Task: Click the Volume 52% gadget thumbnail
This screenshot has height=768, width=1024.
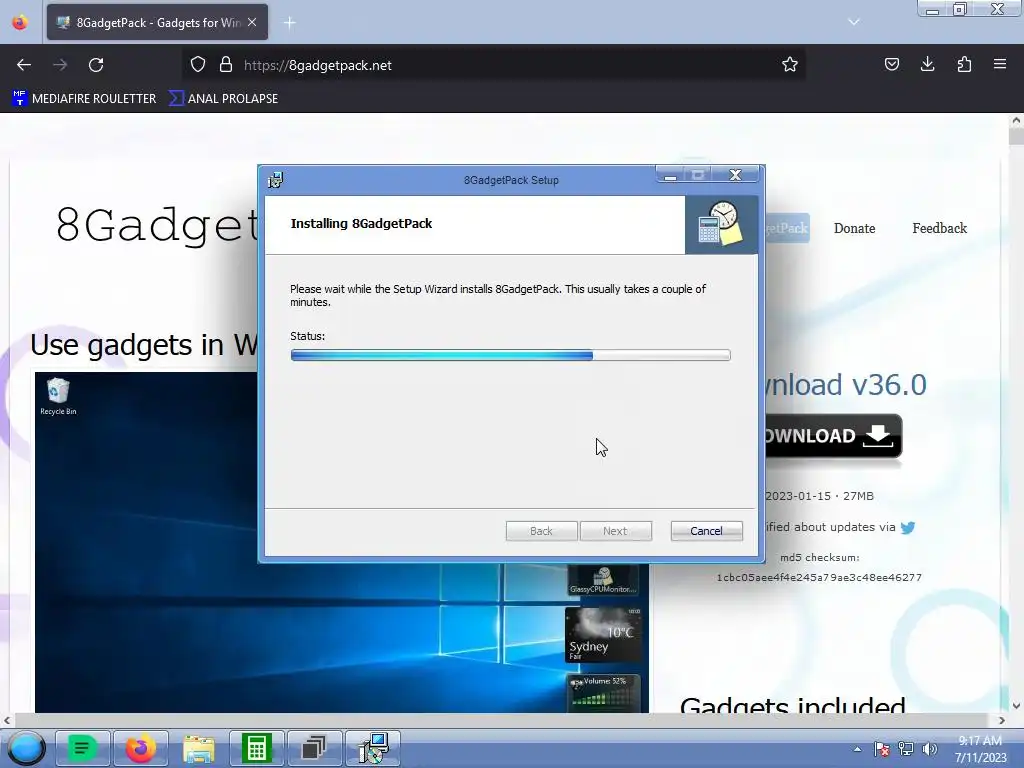Action: [x=603, y=692]
